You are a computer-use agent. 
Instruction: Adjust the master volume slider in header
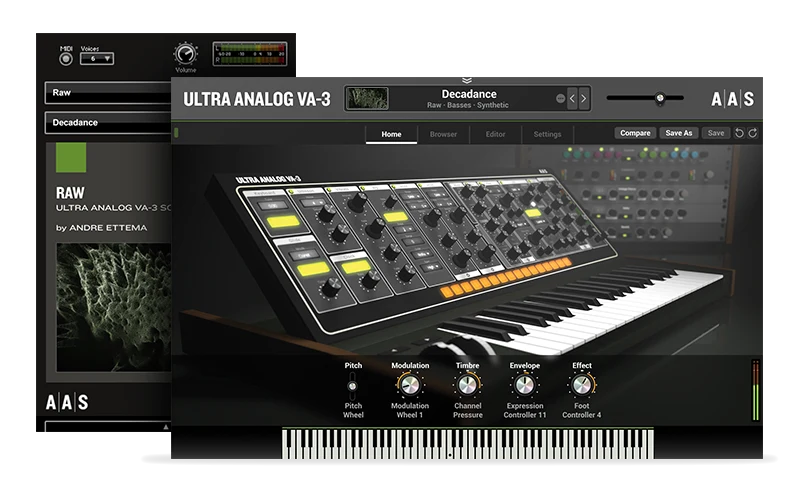pos(660,98)
